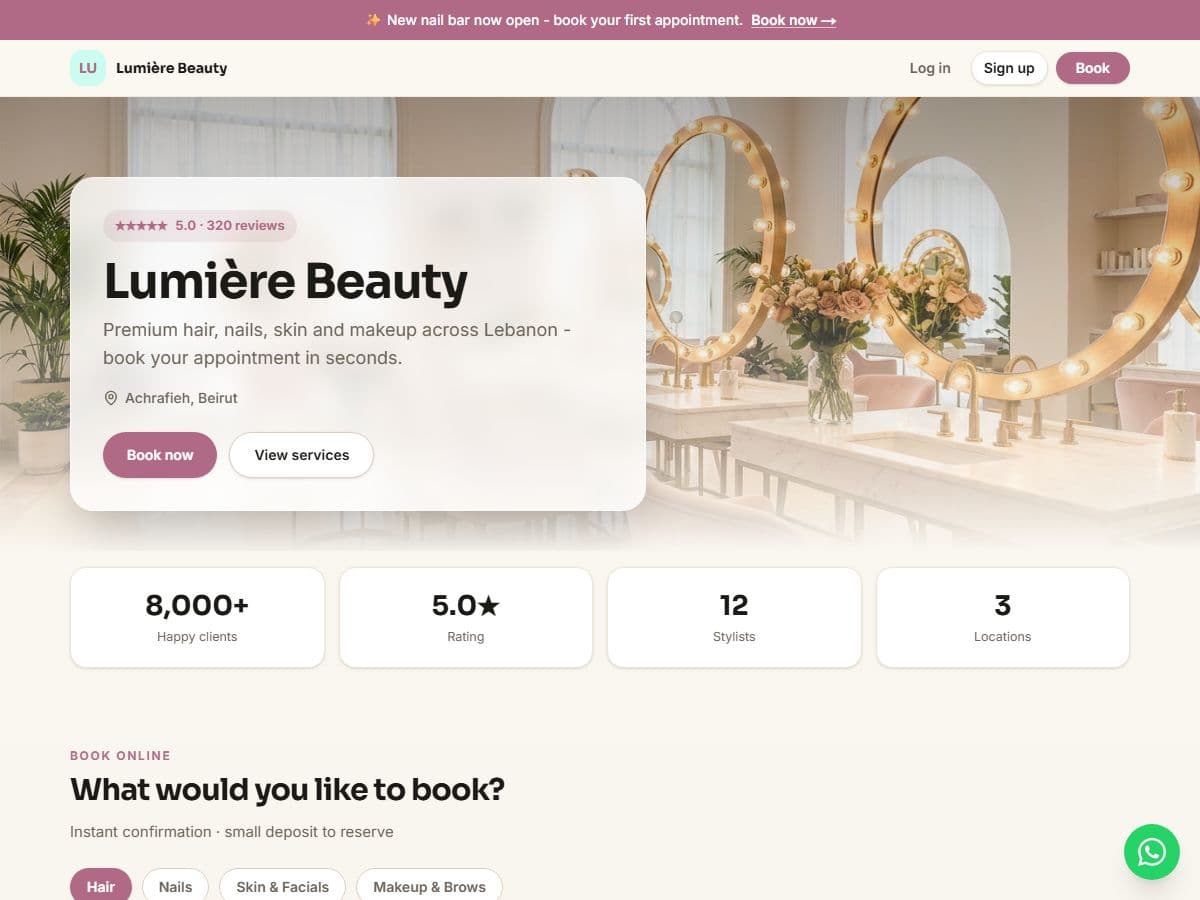
Task: Select the Makeup & Brows tab
Action: [x=429, y=886]
